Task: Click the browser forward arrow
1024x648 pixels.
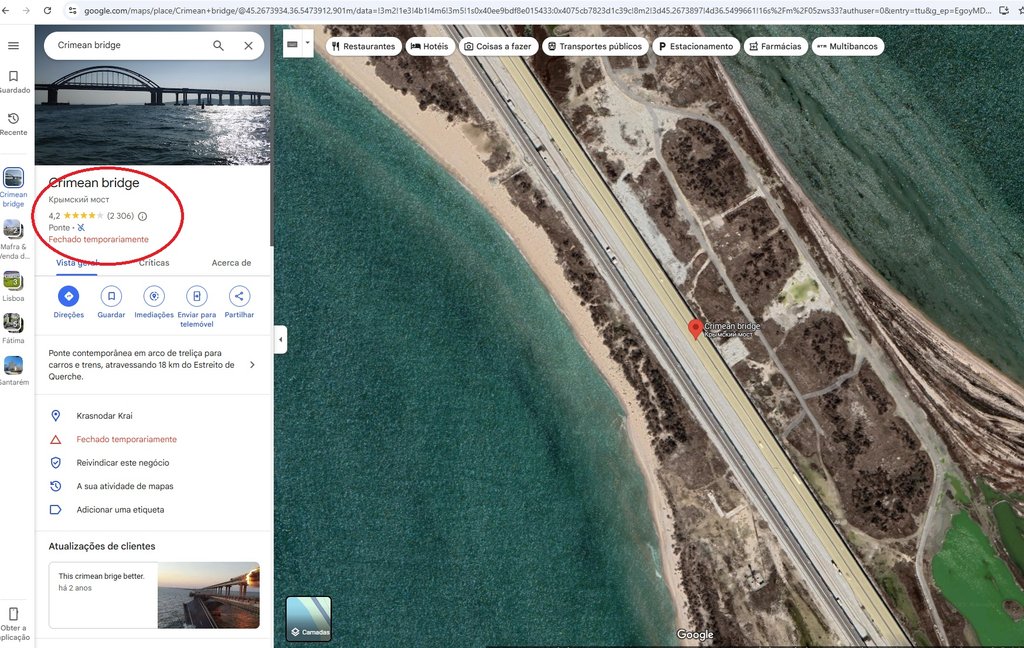Action: [x=26, y=10]
